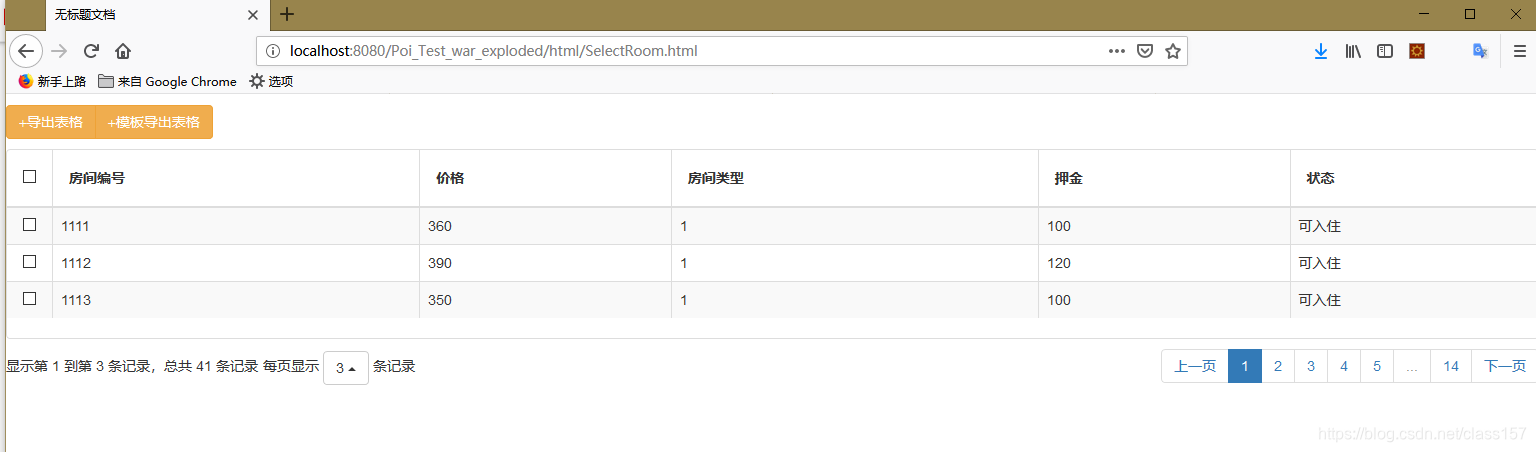The width and height of the screenshot is (1536, 452).
Task: Select the 1111 room number cell
Action: [236, 226]
